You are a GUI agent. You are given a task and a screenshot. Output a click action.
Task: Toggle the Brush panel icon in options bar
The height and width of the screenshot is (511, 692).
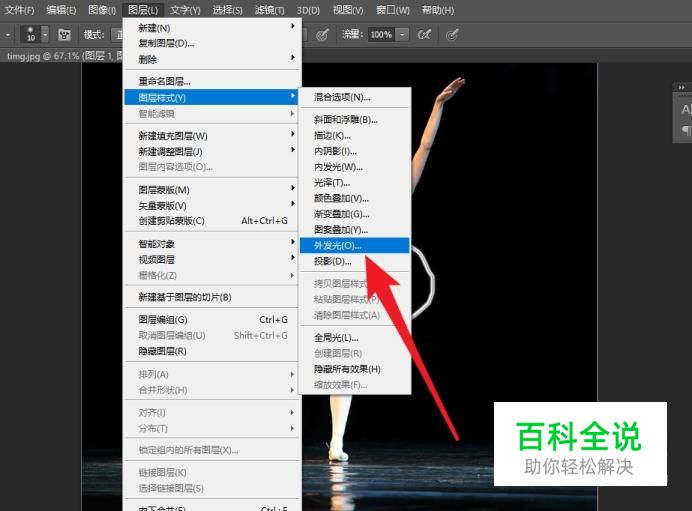(63, 34)
